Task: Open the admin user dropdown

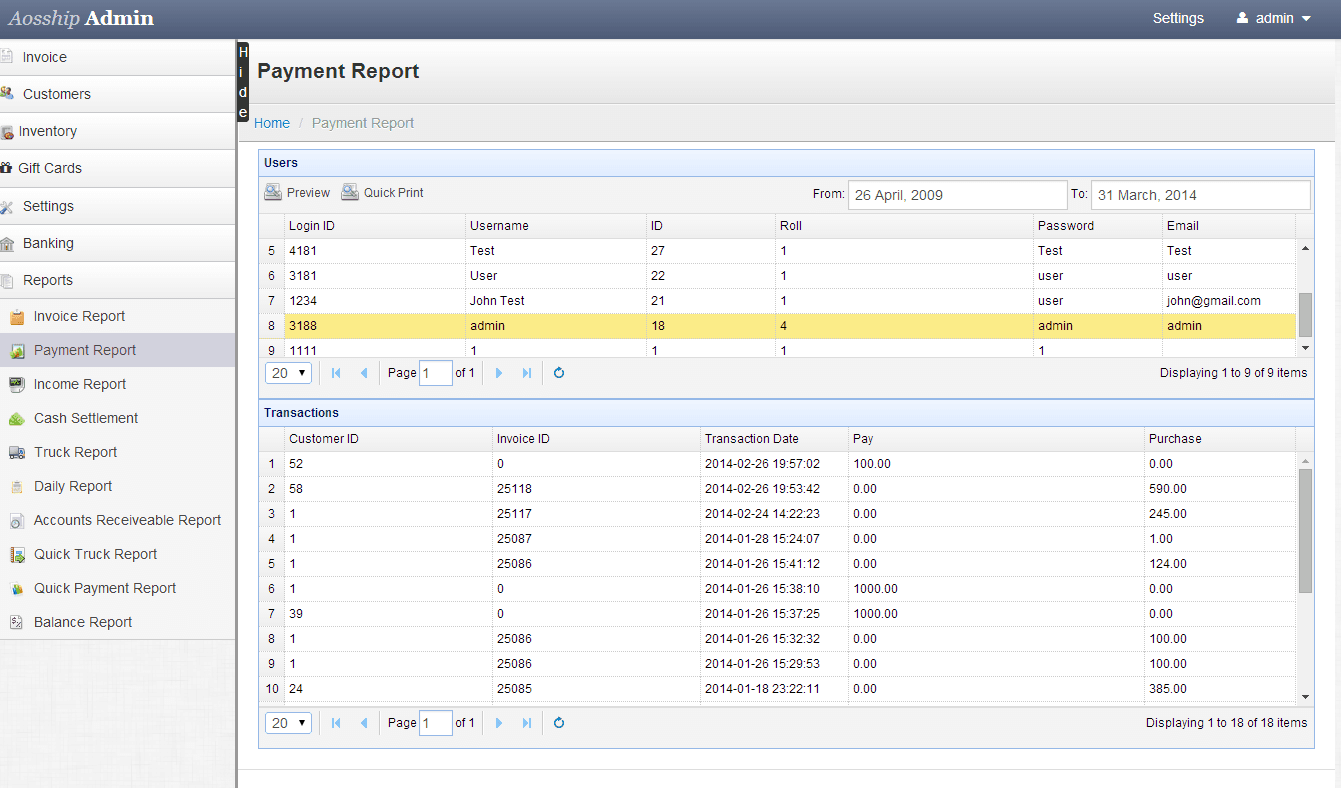Action: pos(1273,18)
